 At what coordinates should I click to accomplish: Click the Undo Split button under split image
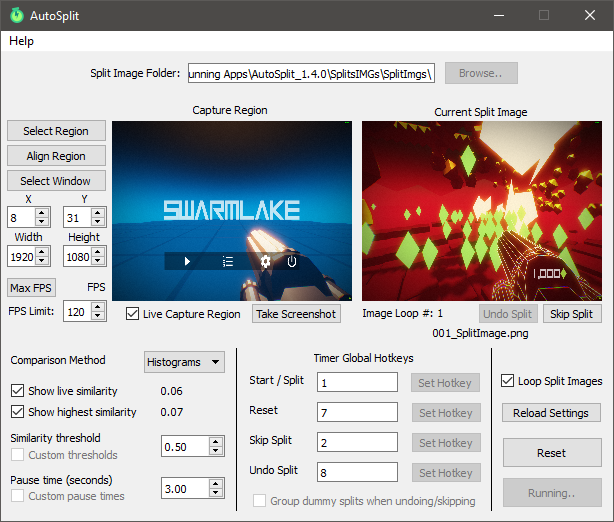508,314
